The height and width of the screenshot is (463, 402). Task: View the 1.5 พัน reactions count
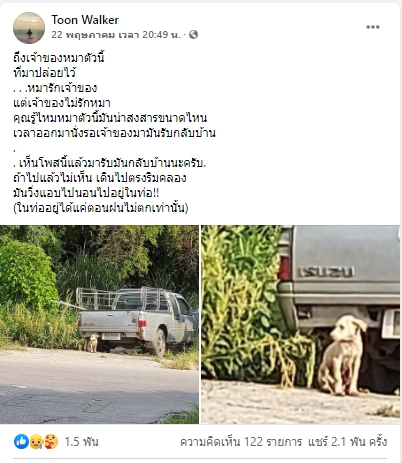(81, 442)
